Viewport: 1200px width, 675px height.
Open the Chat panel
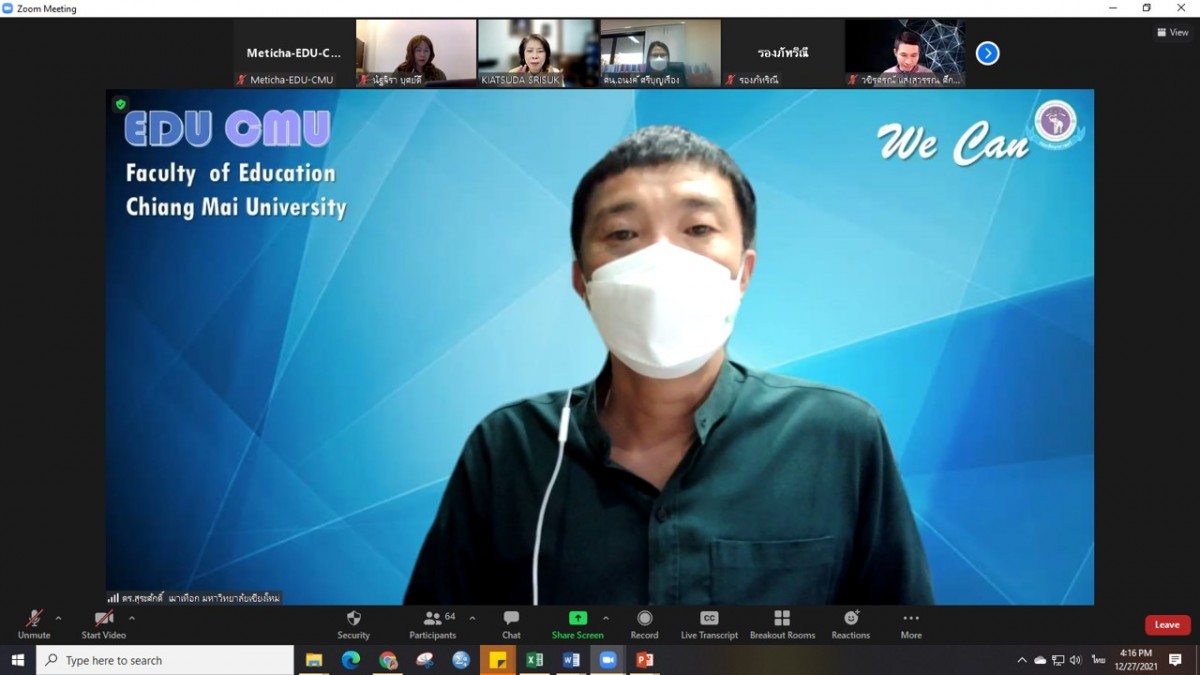(x=511, y=624)
